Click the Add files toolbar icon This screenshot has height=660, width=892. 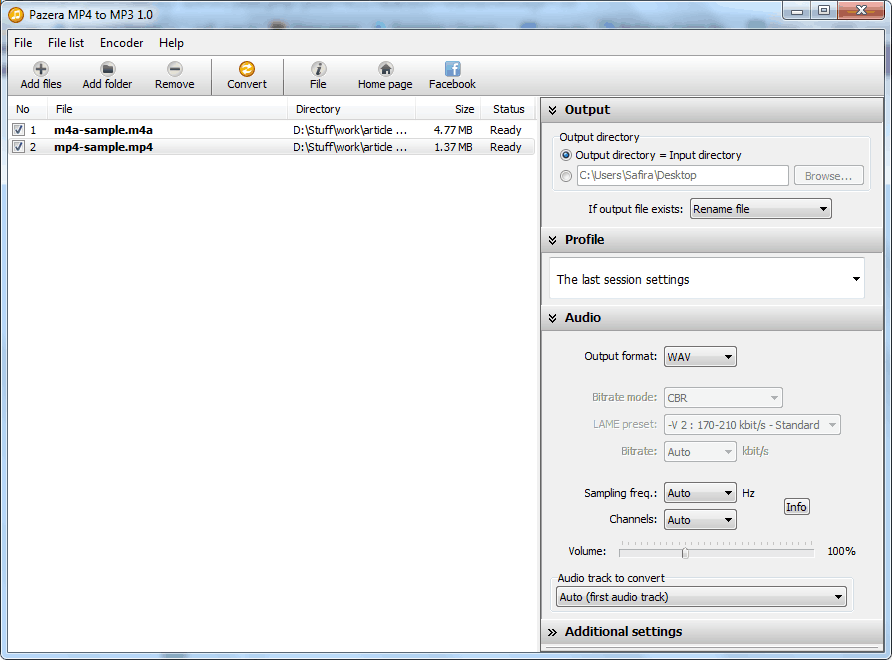[x=40, y=69]
